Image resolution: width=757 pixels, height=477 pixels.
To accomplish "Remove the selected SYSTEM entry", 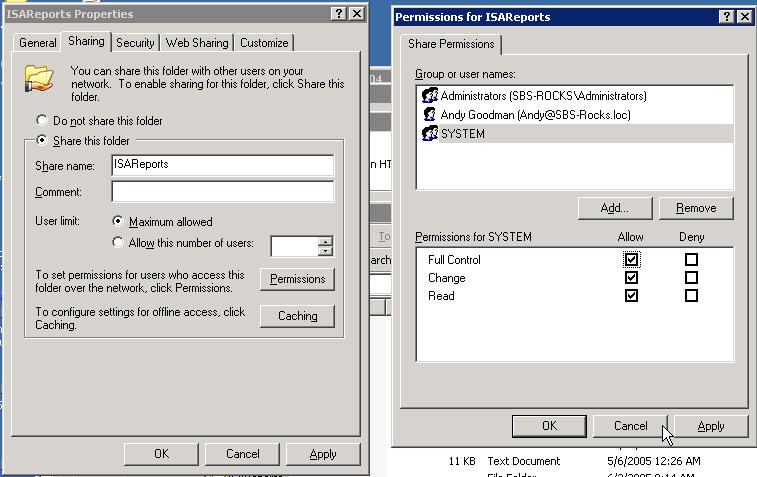I will [696, 208].
